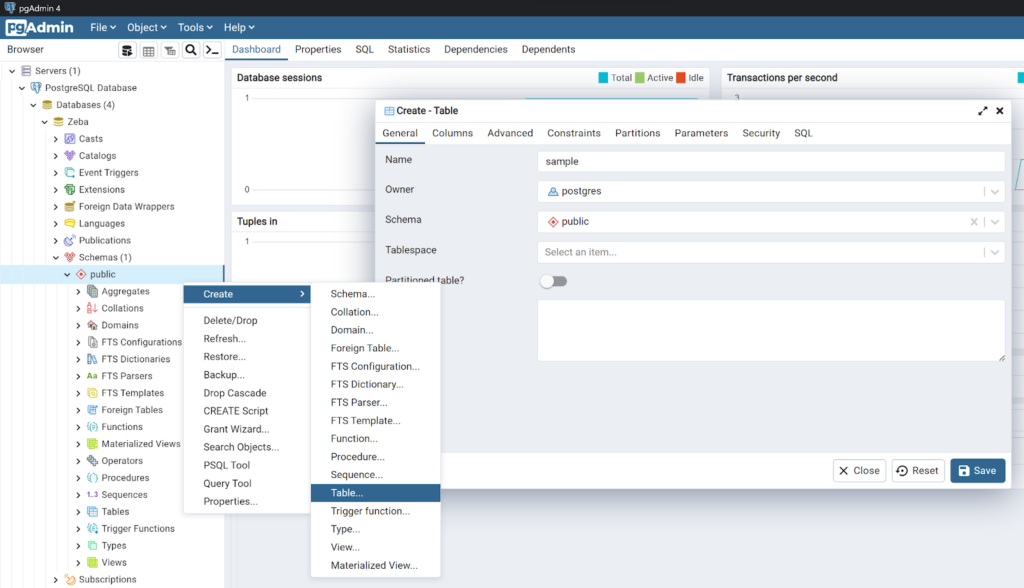Maximize the Create Table dialog
The height and width of the screenshot is (588, 1024).
tap(983, 111)
